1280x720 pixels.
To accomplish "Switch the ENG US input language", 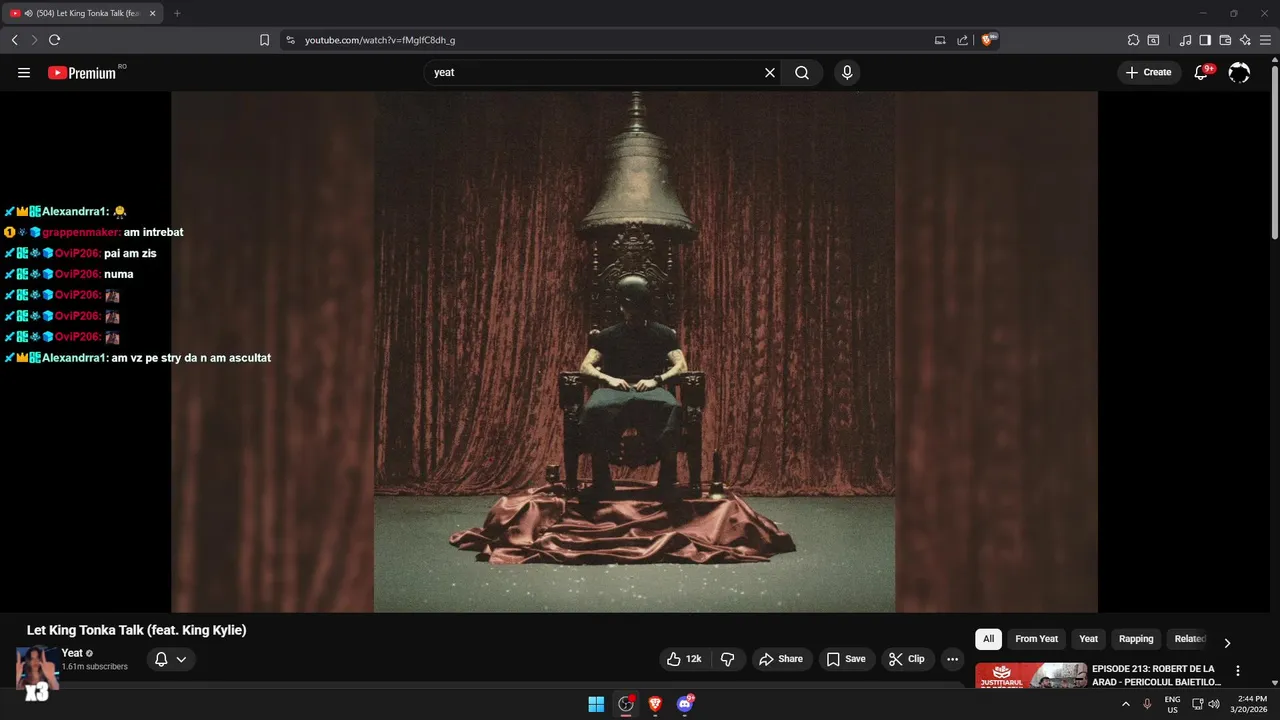I will tap(1172, 704).
